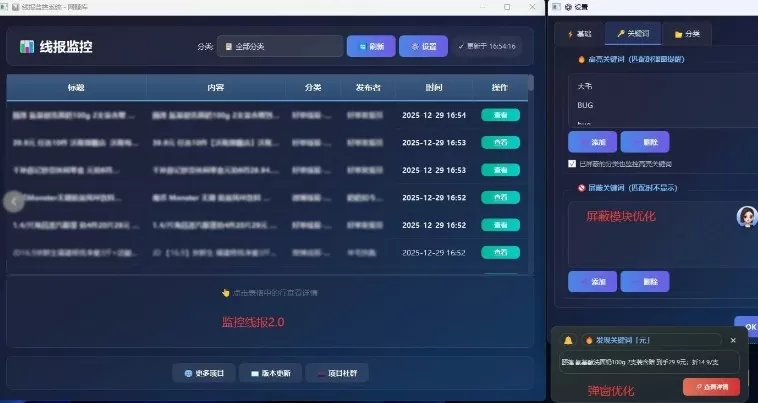758x403 pixels.
Task: Click 删除 under the highlight keyword list
Action: point(645,142)
